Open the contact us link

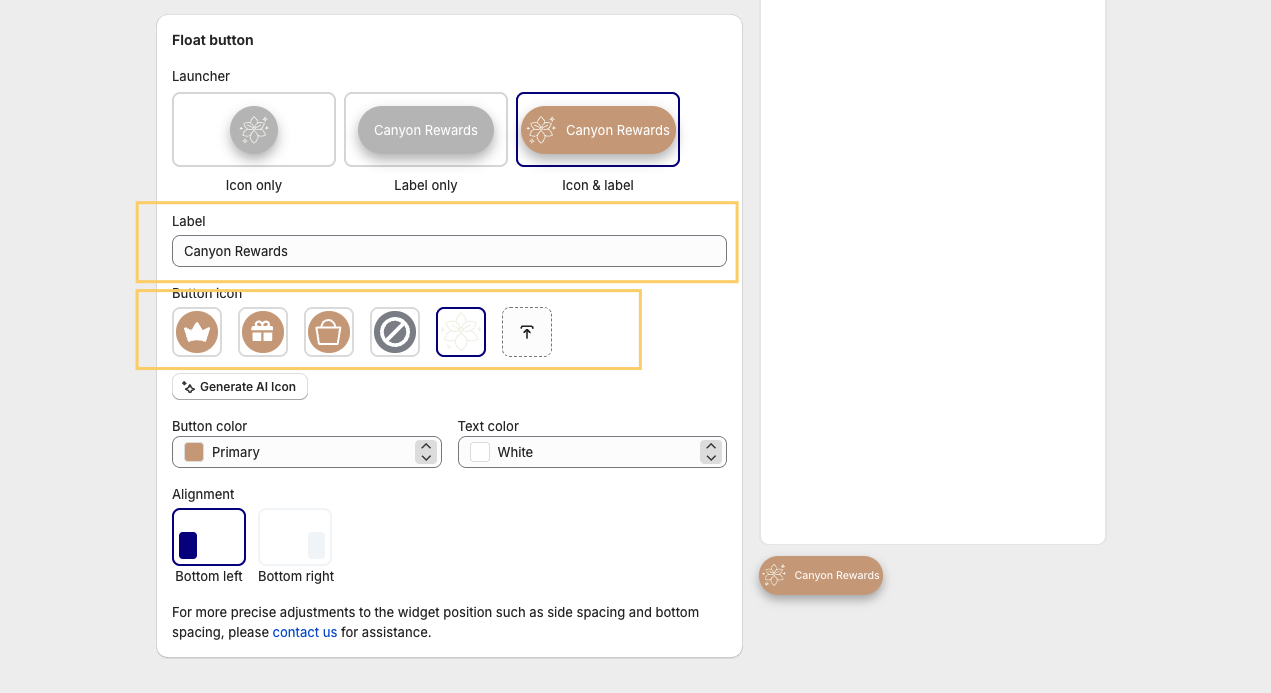coord(305,632)
